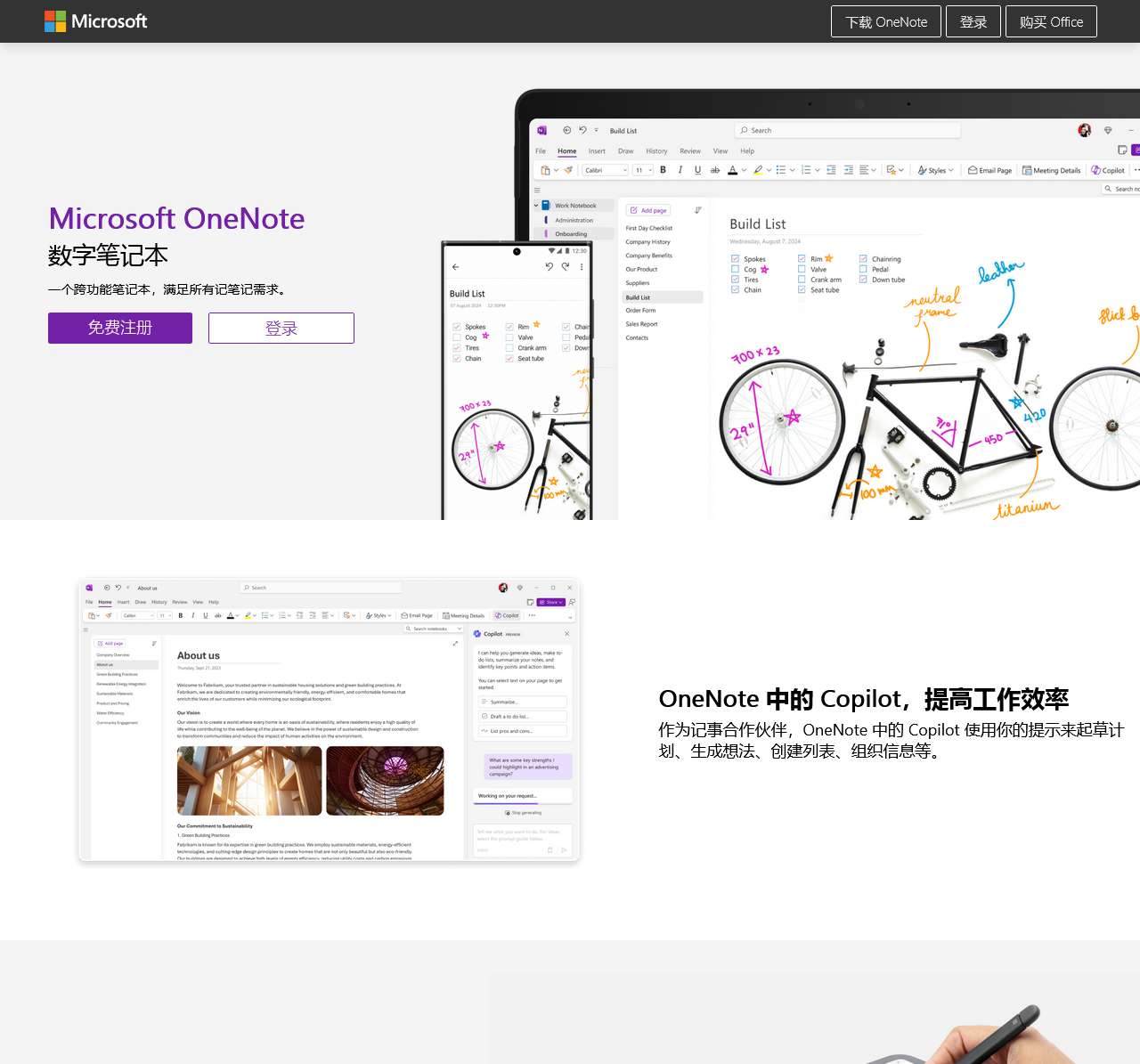
Task: Pick the yellow highlighter in the laptop ribbon
Action: [758, 170]
